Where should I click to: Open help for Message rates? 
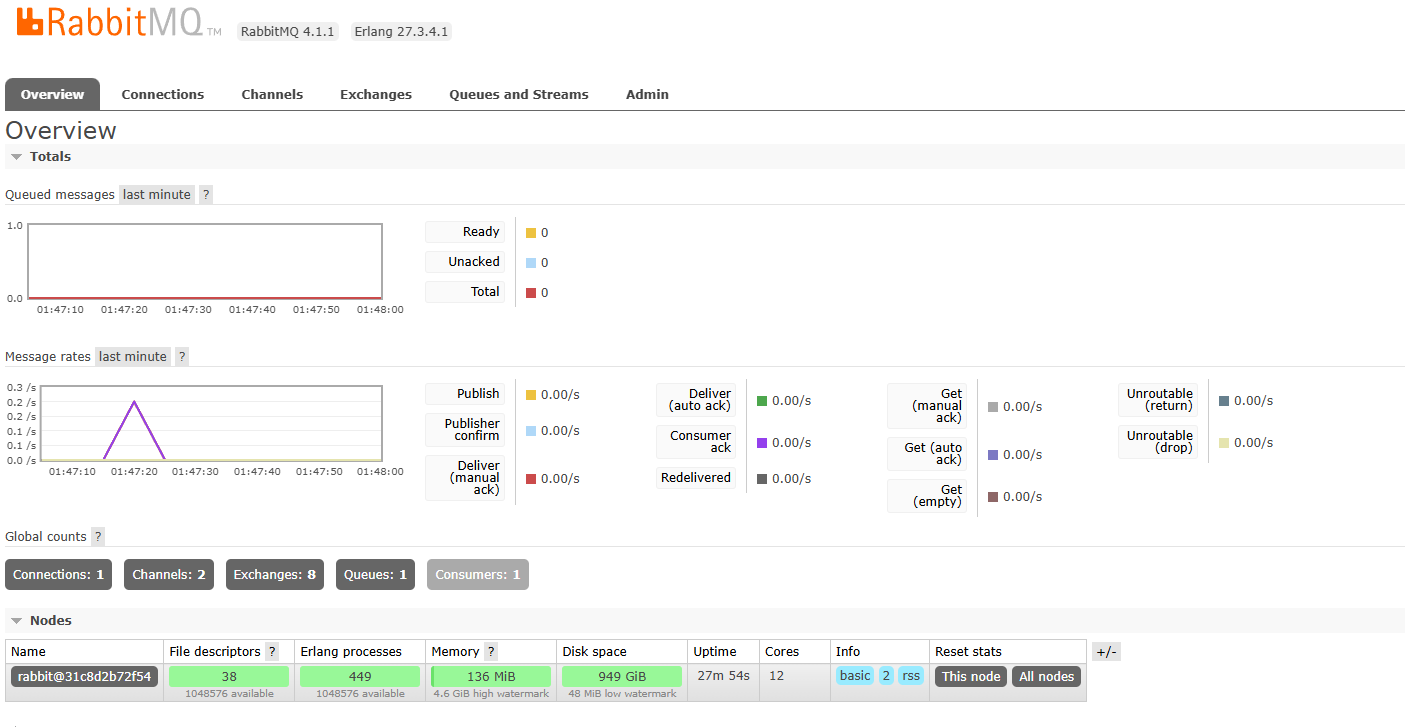tap(182, 357)
